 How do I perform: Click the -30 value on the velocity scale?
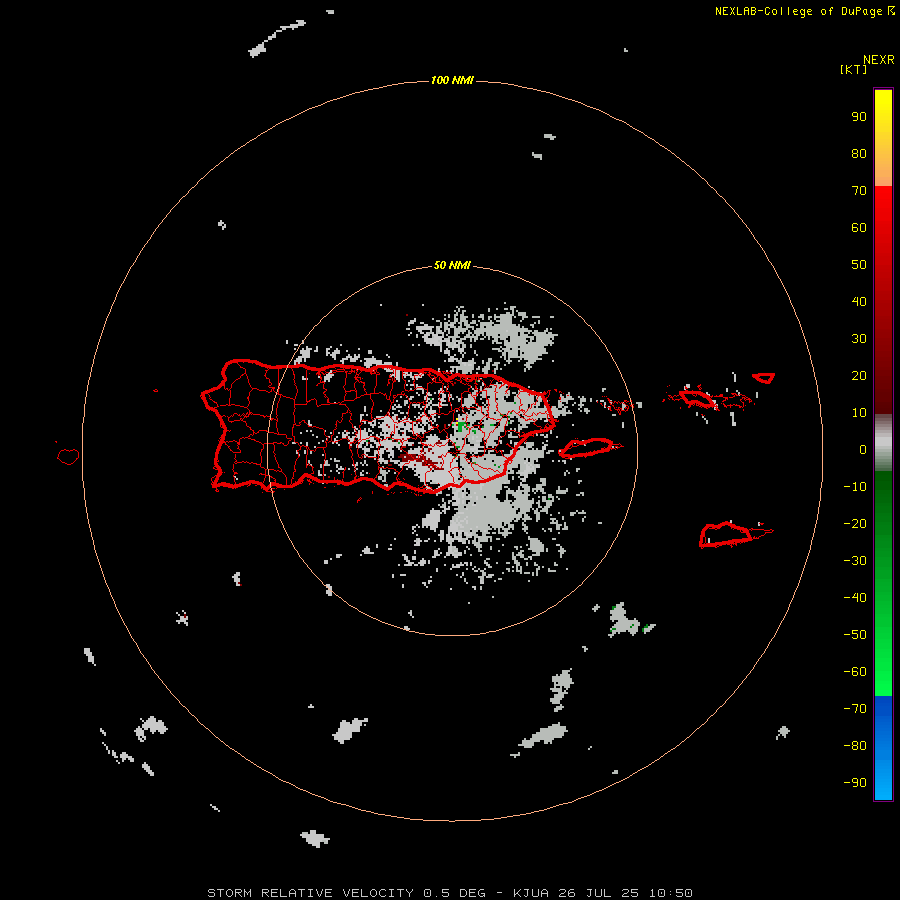(855, 561)
